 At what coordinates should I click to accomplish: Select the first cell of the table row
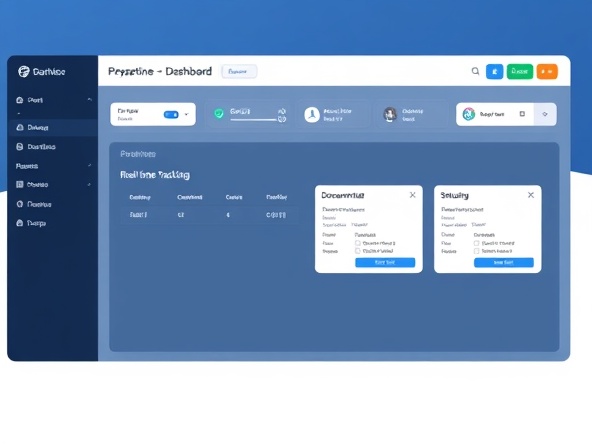click(138, 215)
